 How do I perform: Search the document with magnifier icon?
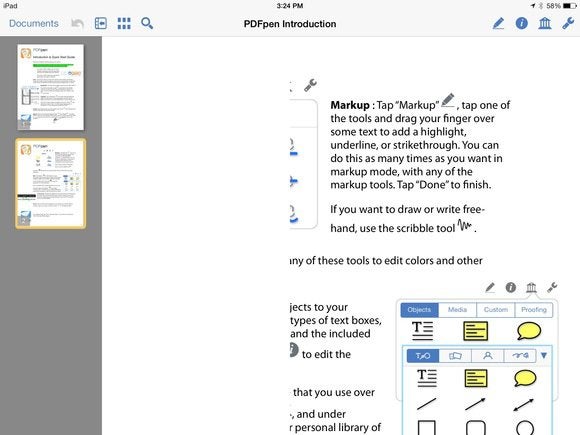coord(147,23)
